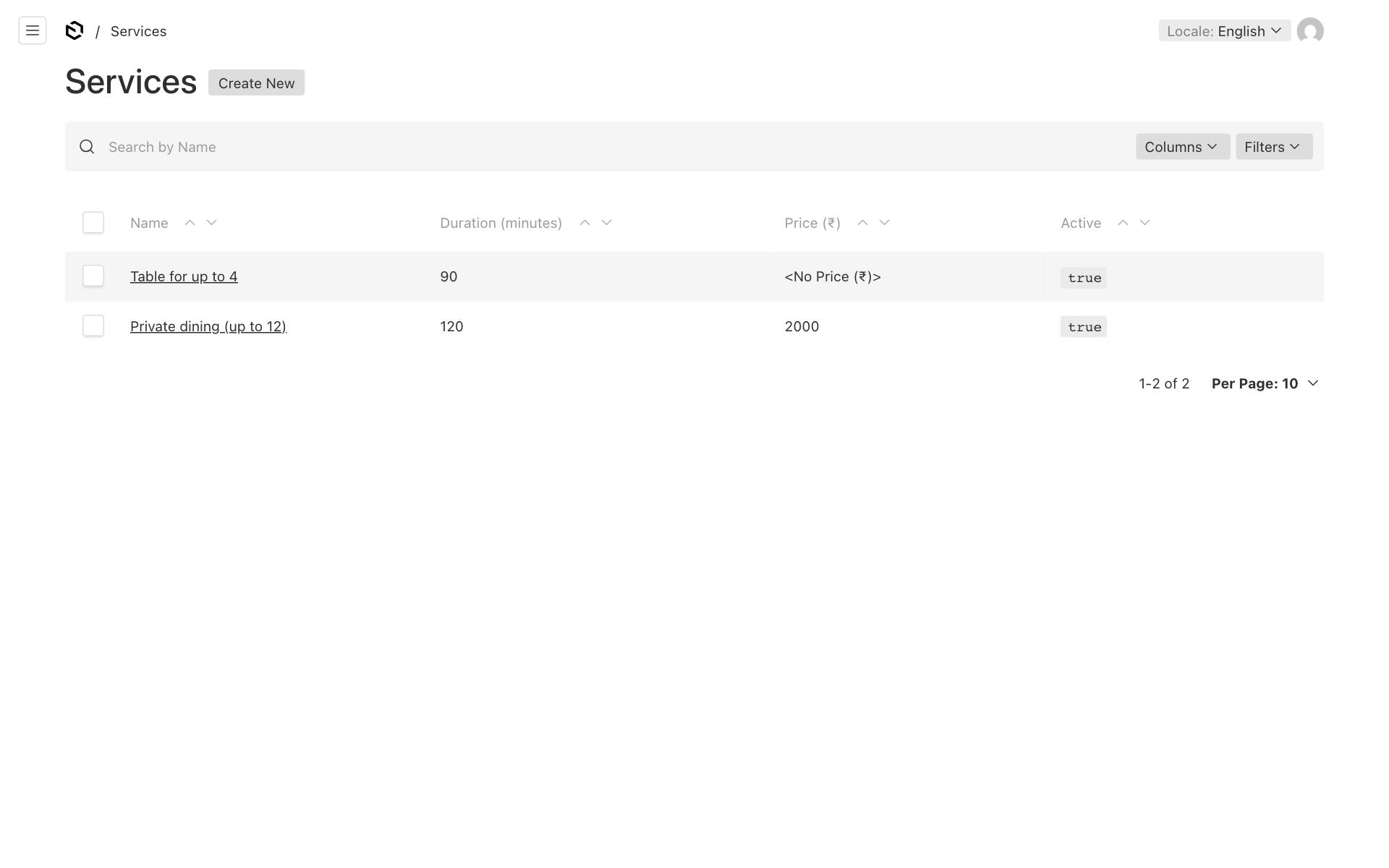Viewport: 1389px width, 868px height.
Task: Open the hamburger navigation menu
Action: click(x=33, y=30)
